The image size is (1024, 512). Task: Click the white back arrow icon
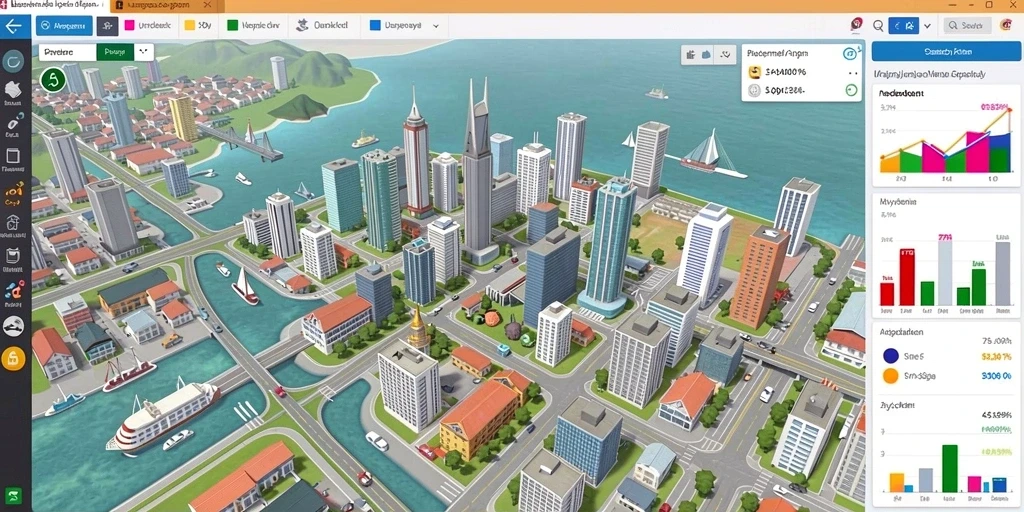[x=13, y=27]
